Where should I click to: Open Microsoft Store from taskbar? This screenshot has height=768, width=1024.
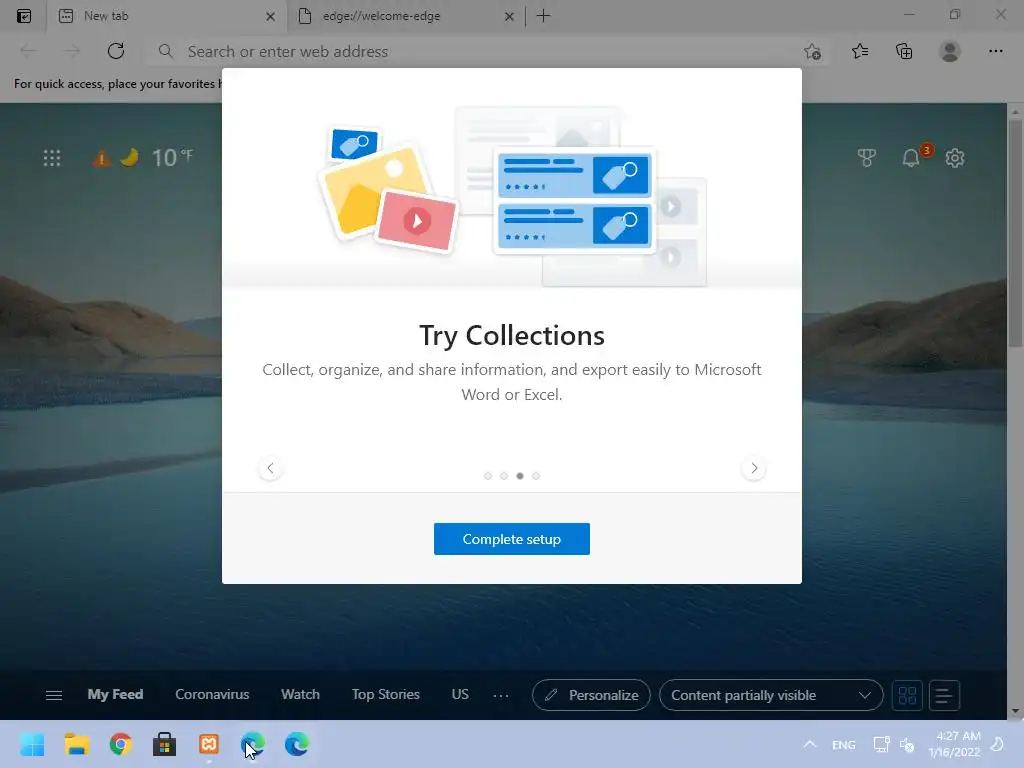(x=165, y=744)
